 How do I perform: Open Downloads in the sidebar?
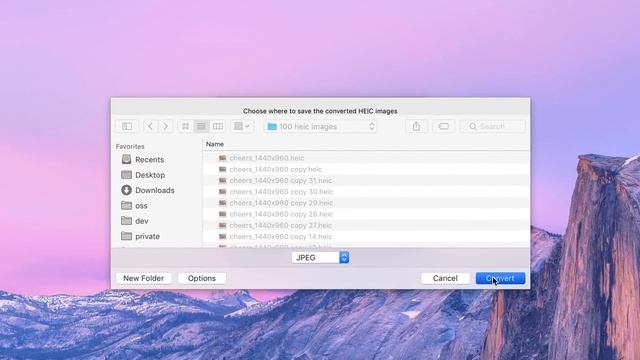point(155,190)
